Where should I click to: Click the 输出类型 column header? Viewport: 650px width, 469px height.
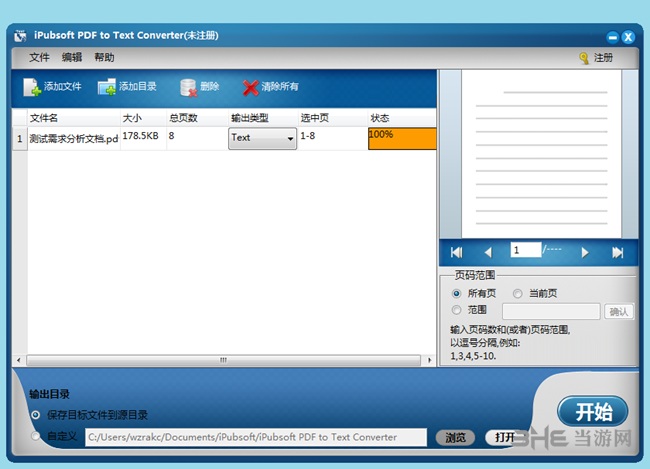pos(263,118)
